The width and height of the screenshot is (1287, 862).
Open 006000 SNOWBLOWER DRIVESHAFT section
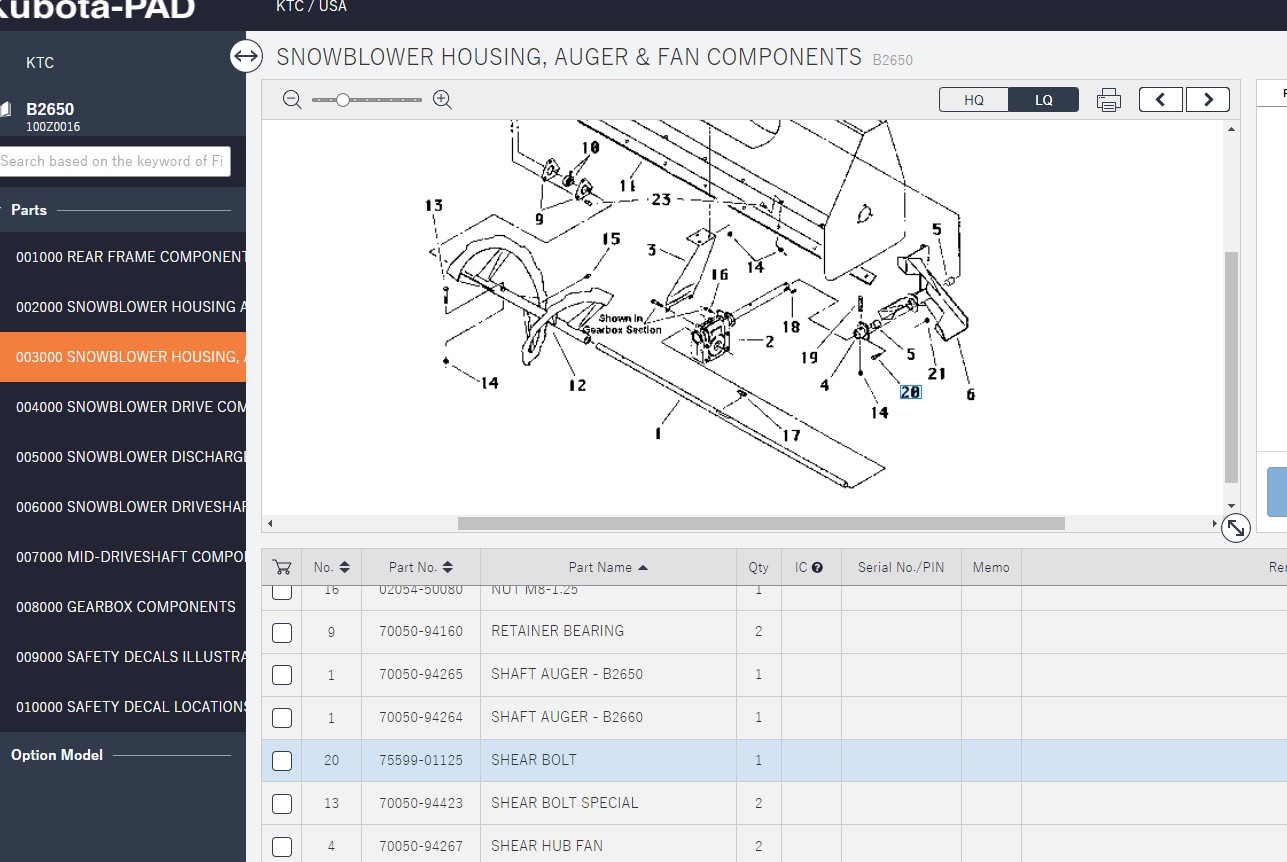[123, 507]
